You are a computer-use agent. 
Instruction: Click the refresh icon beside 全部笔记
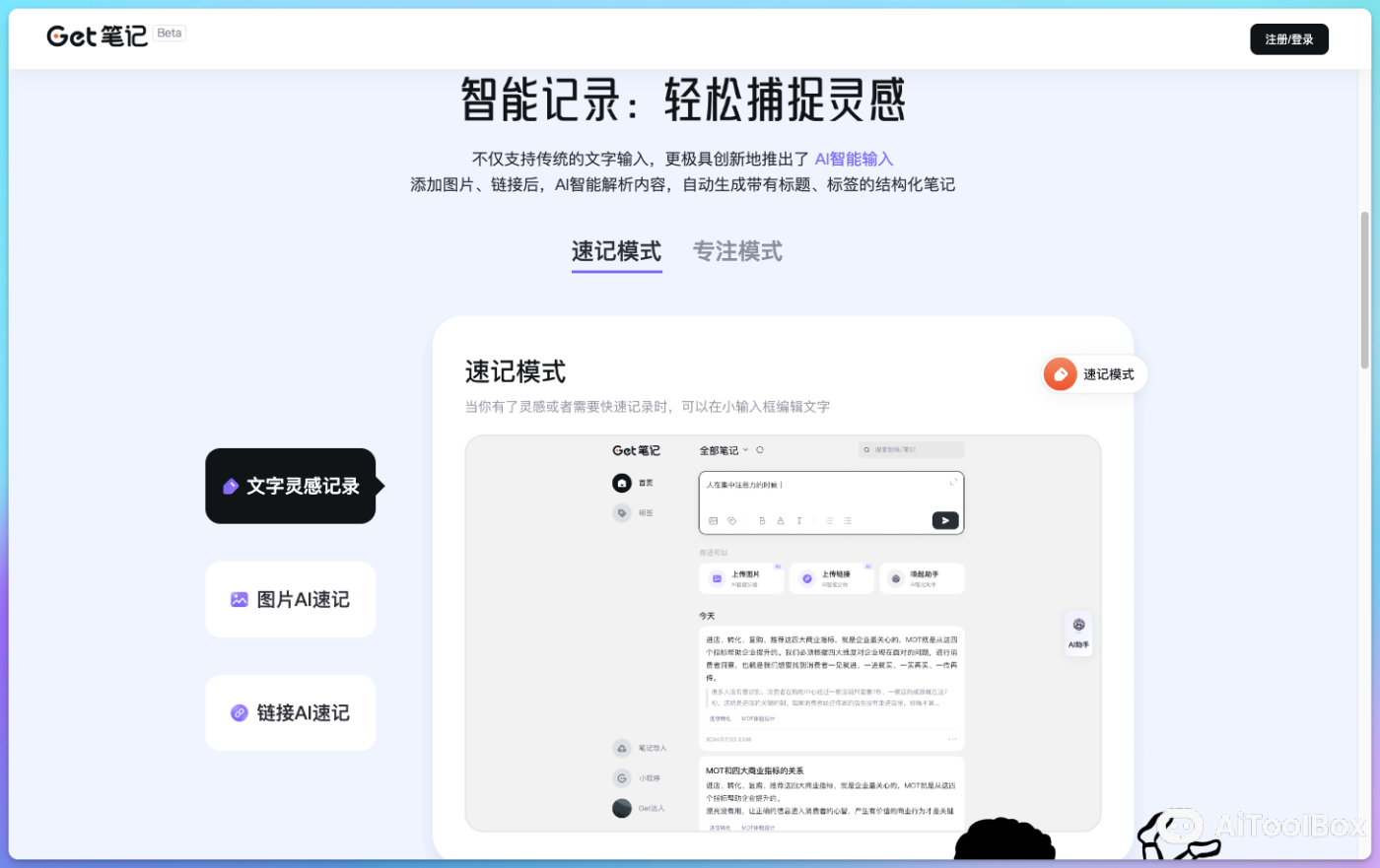click(759, 450)
